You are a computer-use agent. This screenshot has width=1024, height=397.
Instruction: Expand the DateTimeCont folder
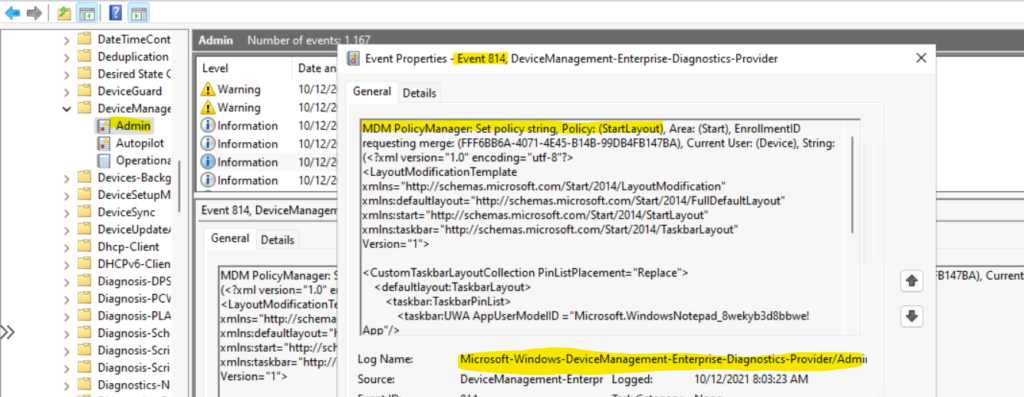click(x=67, y=40)
